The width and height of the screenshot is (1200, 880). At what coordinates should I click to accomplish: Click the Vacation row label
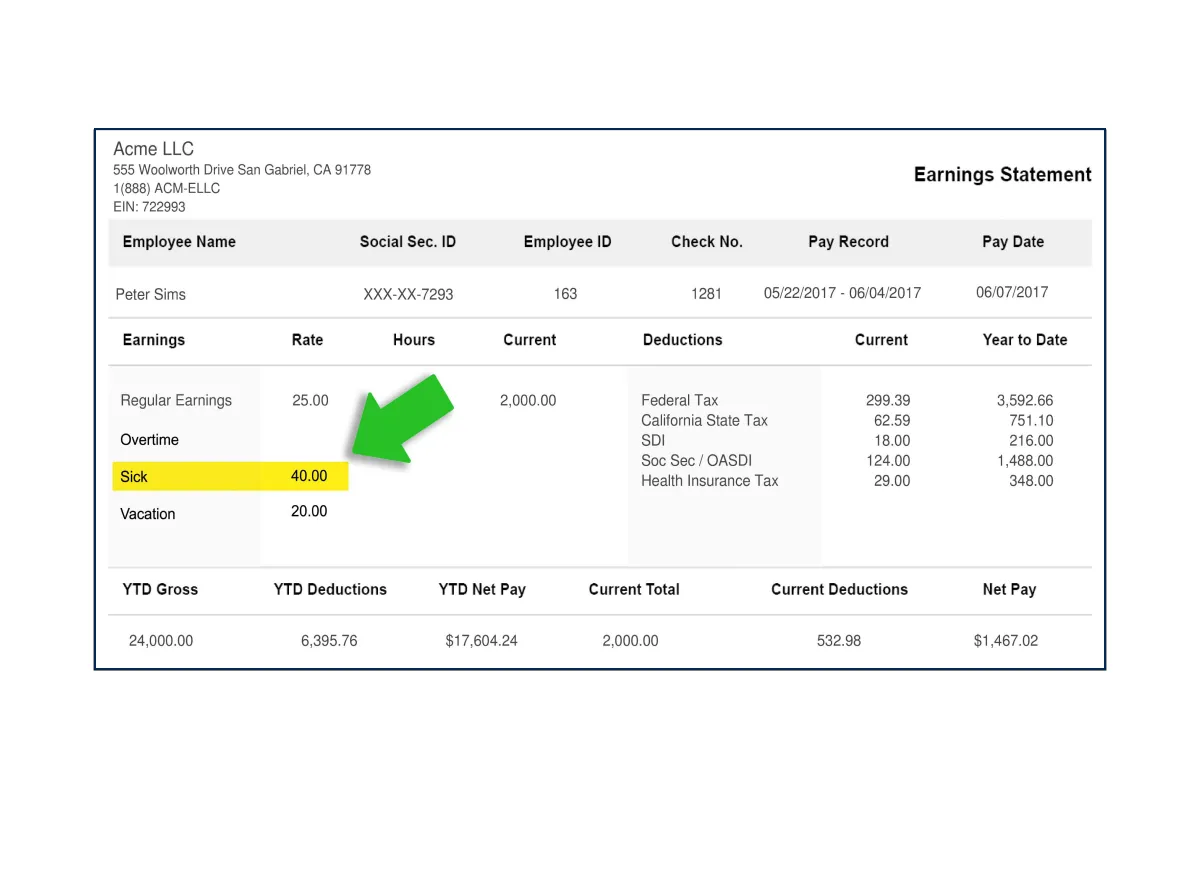148,514
